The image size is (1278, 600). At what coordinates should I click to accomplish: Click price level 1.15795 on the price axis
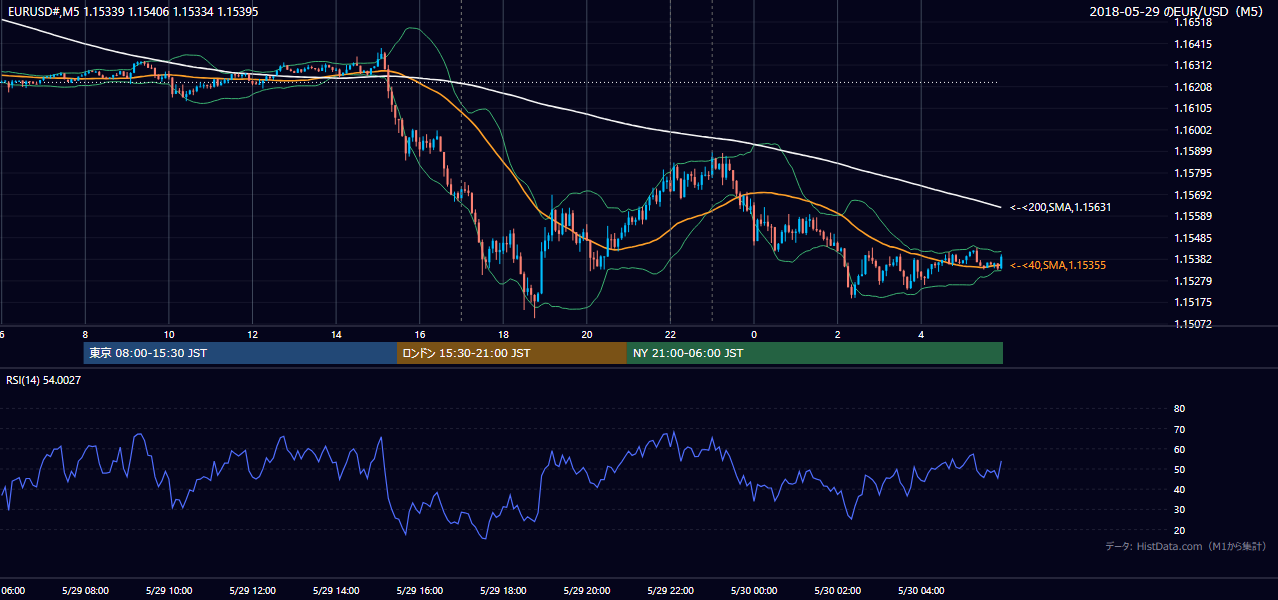(x=1193, y=173)
